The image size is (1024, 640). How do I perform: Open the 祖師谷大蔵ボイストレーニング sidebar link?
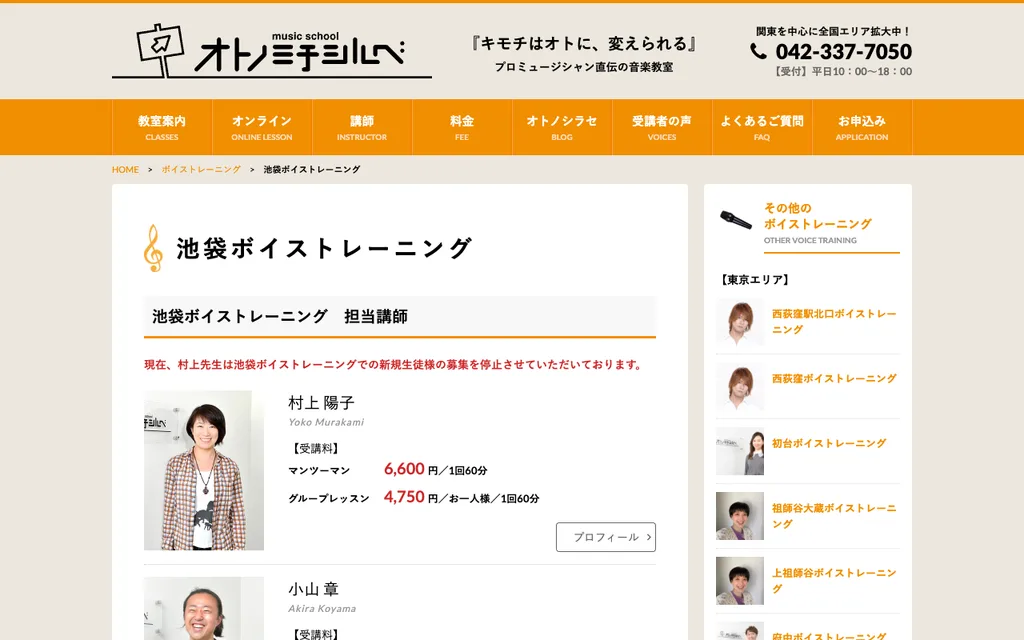tap(834, 516)
